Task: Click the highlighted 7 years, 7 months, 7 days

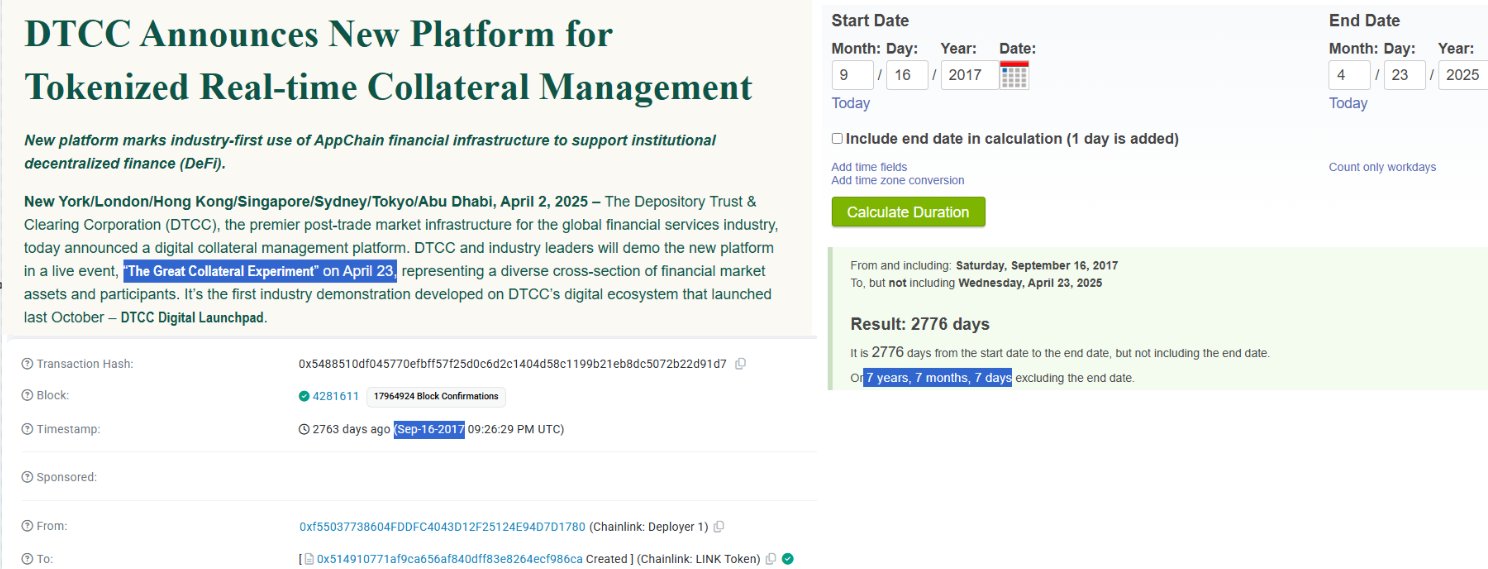Action: click(x=938, y=378)
